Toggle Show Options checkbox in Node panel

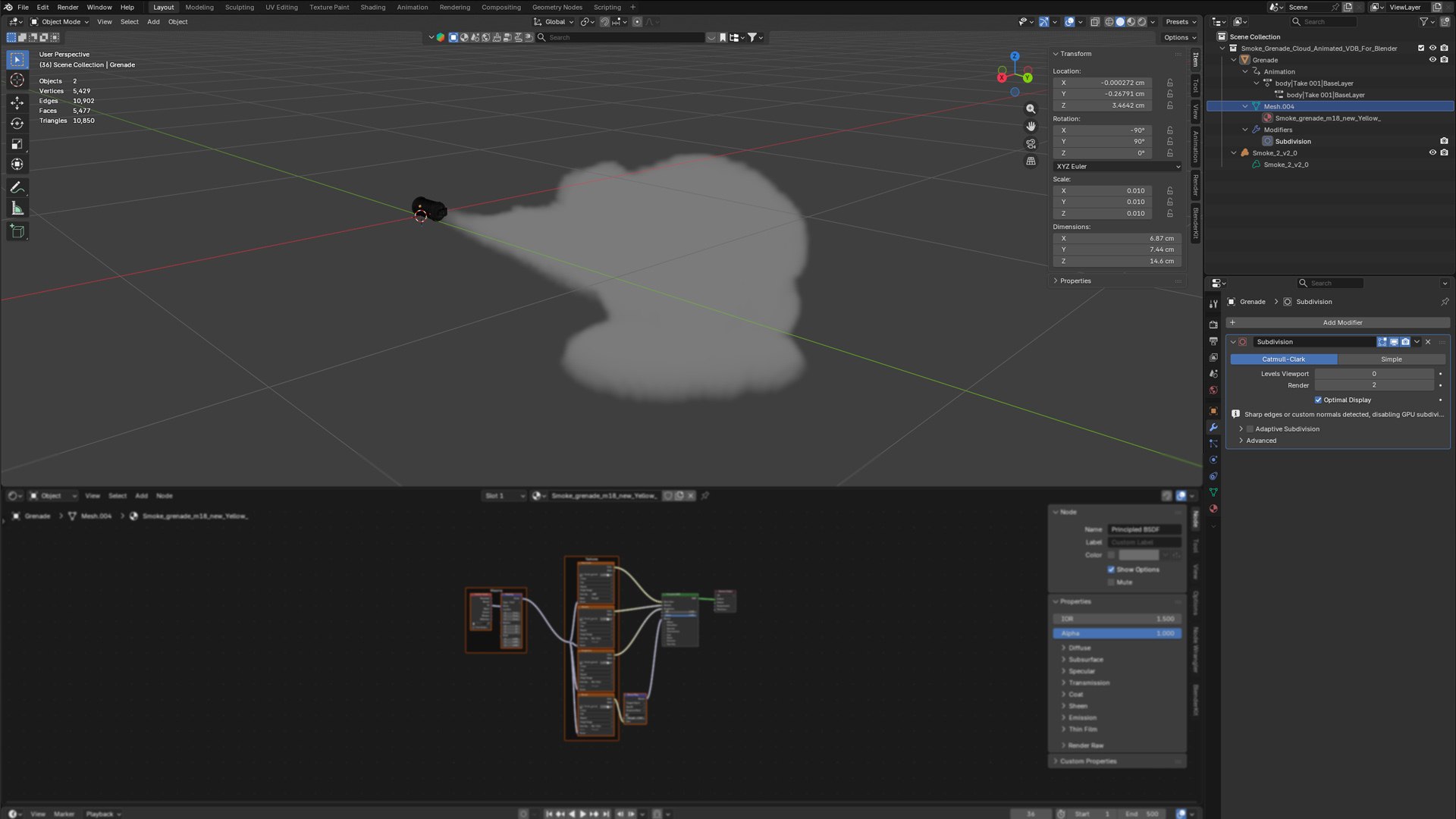click(x=1111, y=570)
